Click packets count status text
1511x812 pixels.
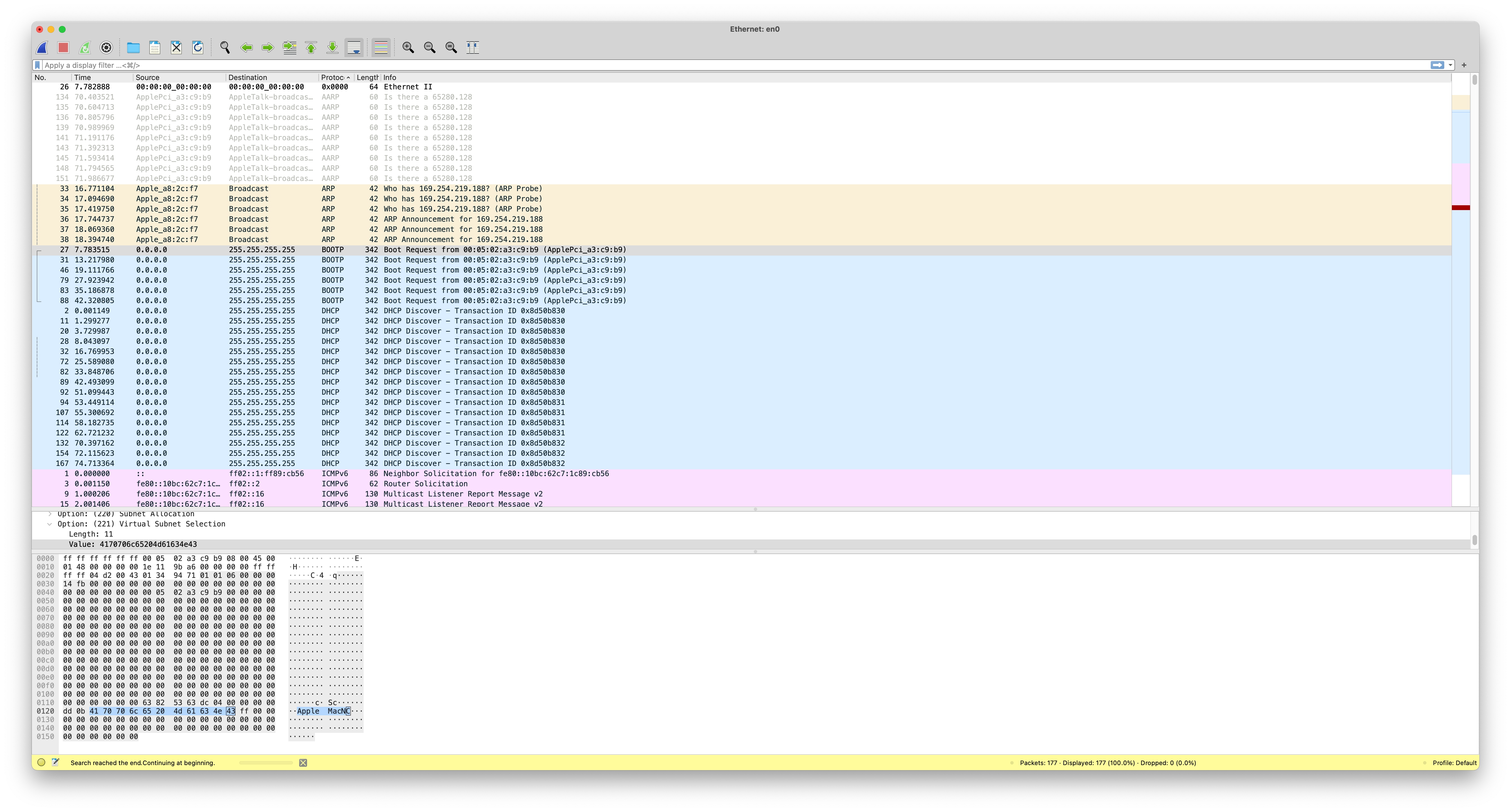1108,763
